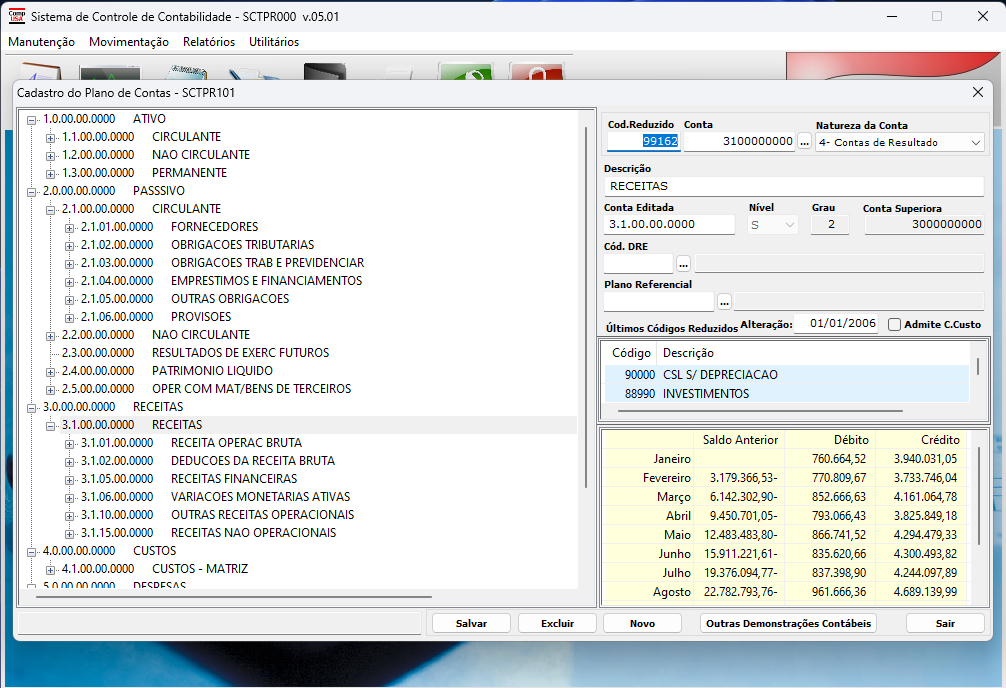The height and width of the screenshot is (688, 1006).
Task: Select tree row OUTRAS OBRIGACOES
Action: point(230,299)
